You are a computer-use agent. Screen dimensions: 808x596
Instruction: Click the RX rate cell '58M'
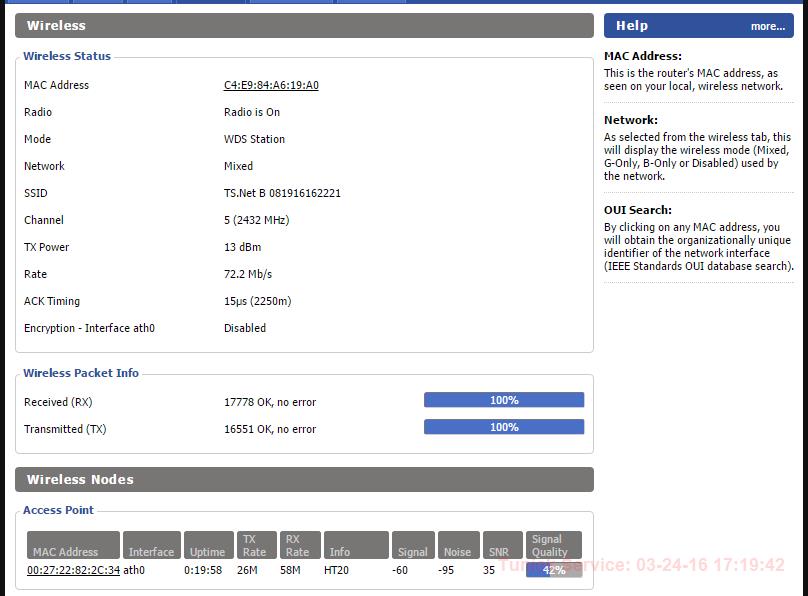[x=291, y=570]
